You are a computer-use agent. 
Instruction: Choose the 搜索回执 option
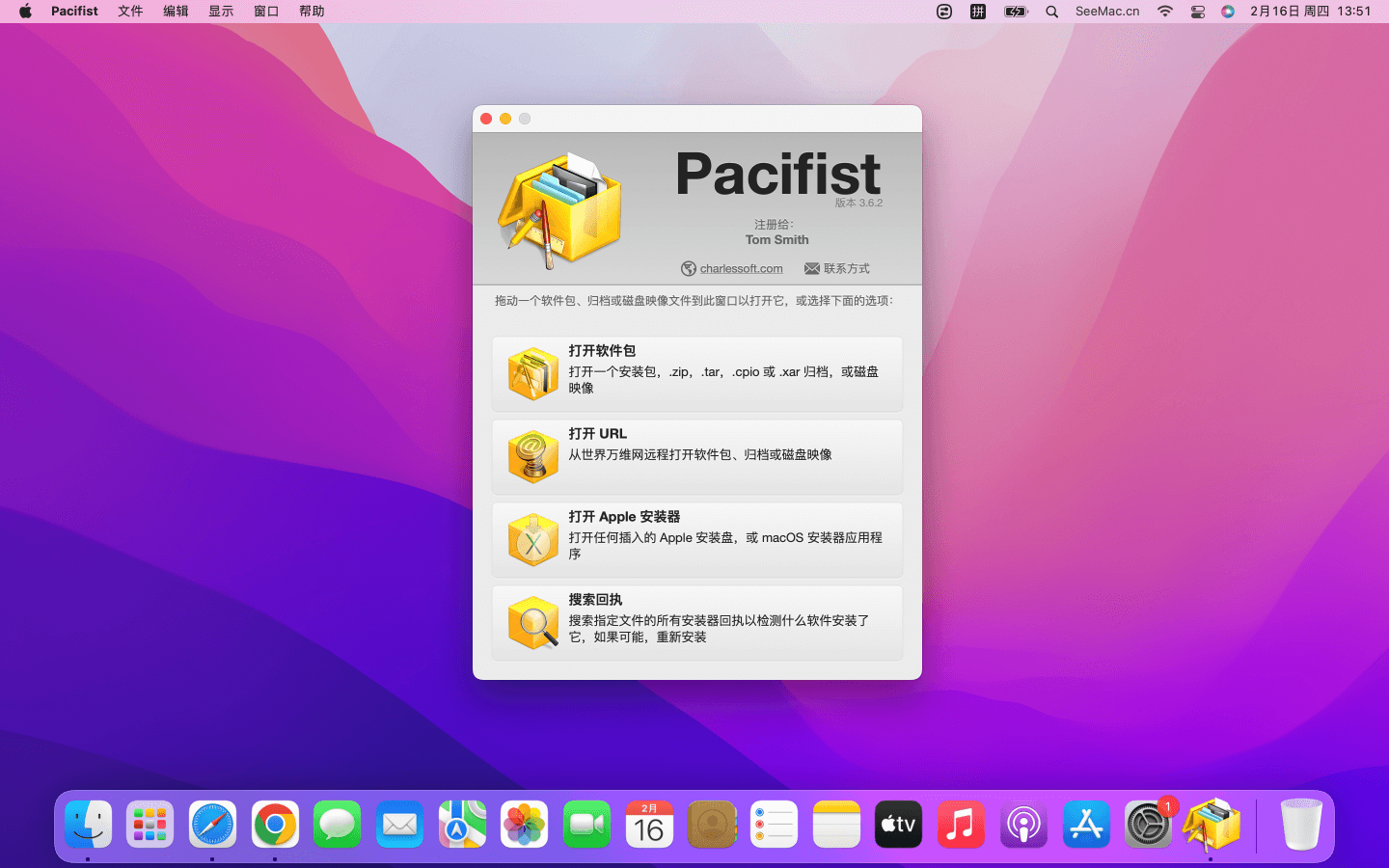pyautogui.click(x=697, y=623)
